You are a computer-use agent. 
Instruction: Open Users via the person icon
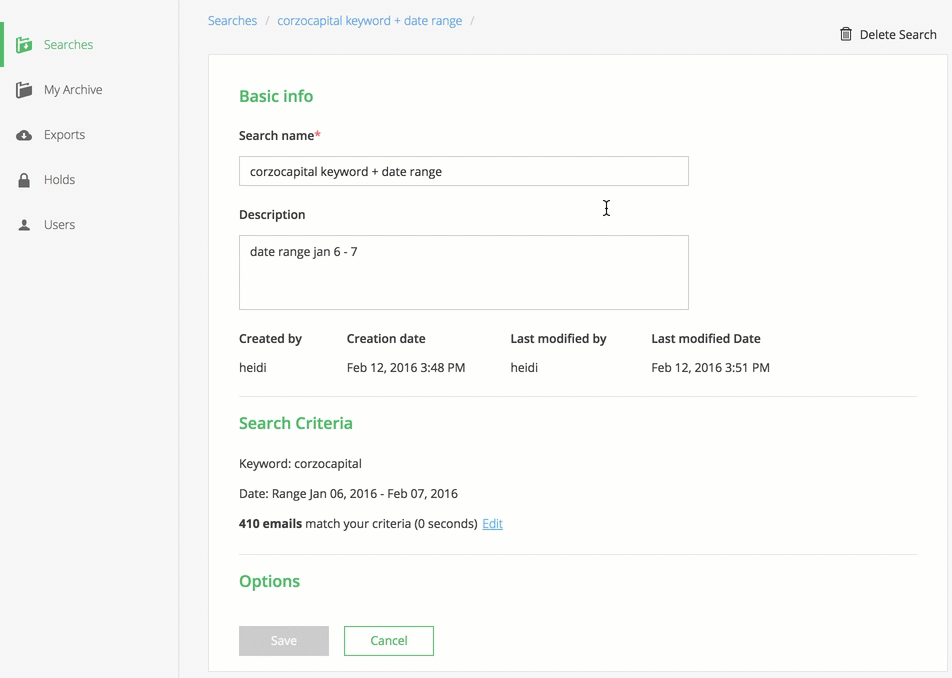pyautogui.click(x=23, y=224)
